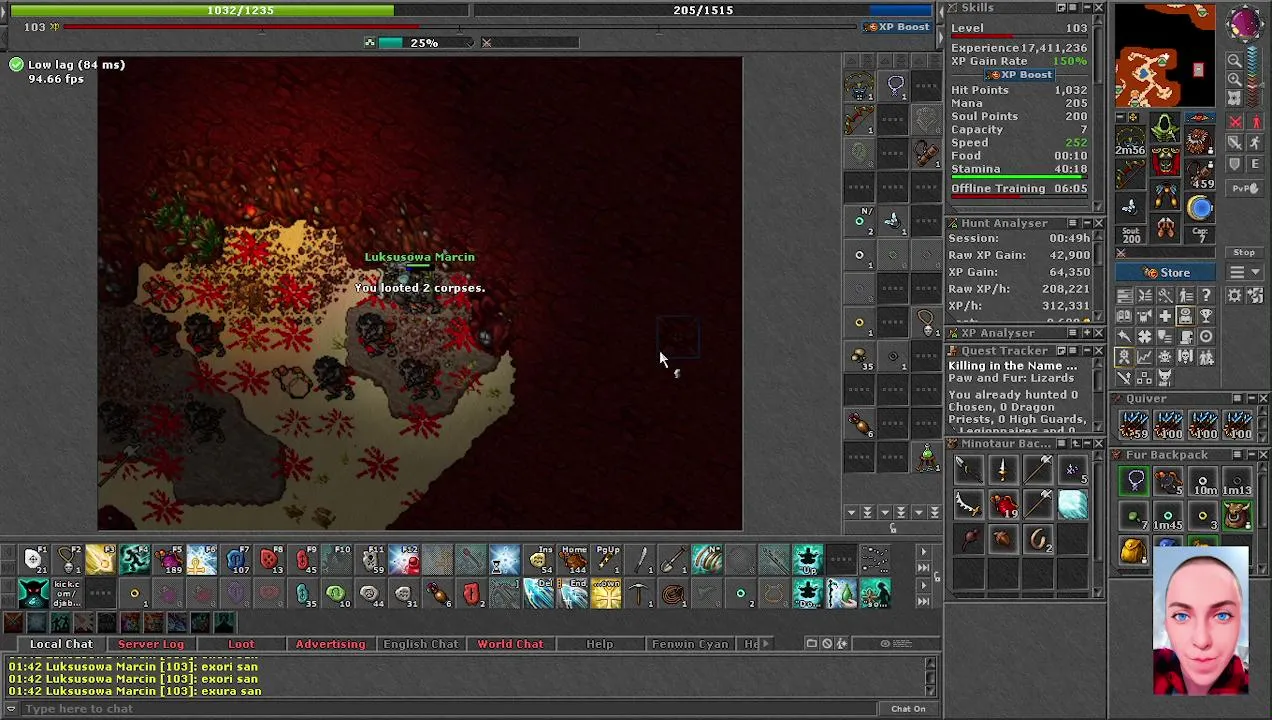Click the ignore icon in chat bar
Viewport: 1272px width, 720px height.
[827, 644]
